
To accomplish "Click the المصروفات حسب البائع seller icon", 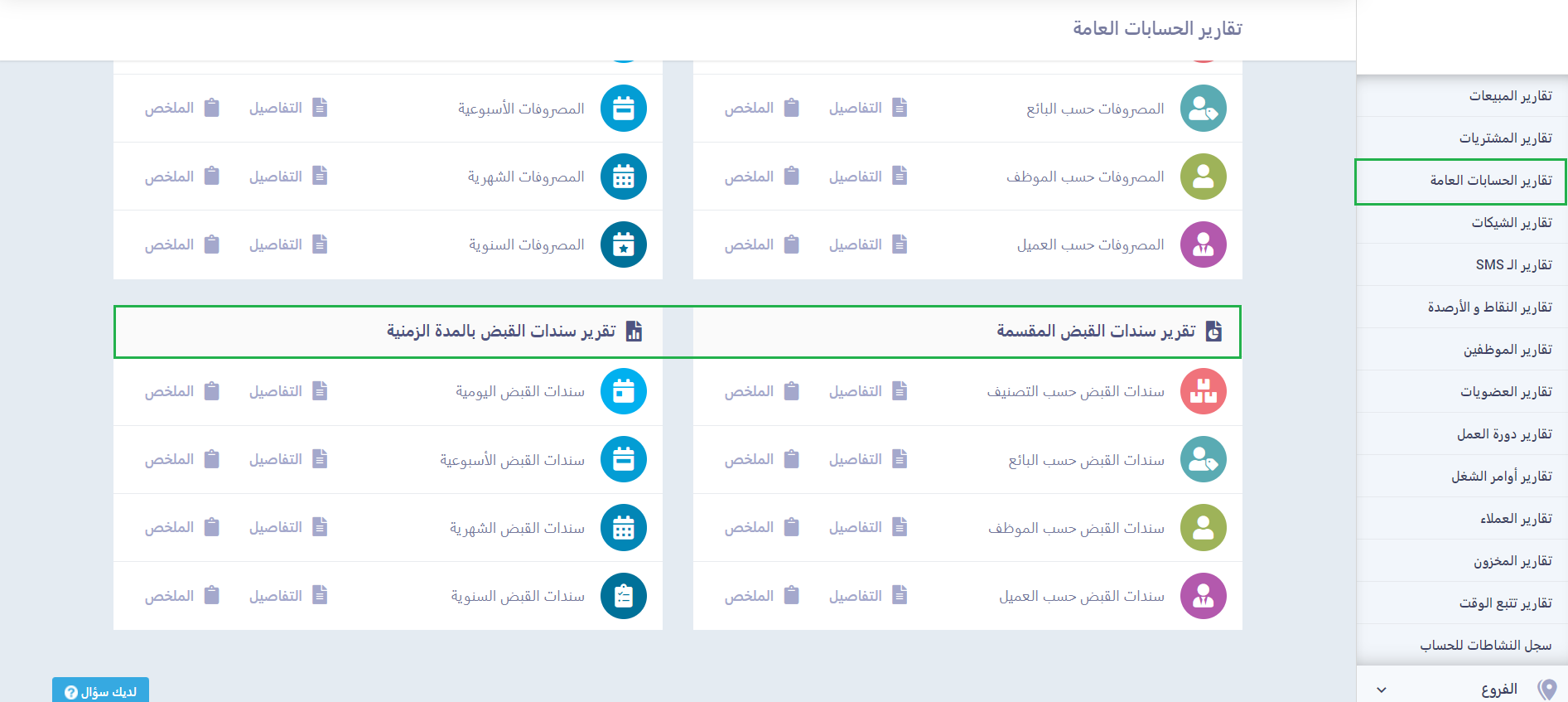I will point(1203,109).
